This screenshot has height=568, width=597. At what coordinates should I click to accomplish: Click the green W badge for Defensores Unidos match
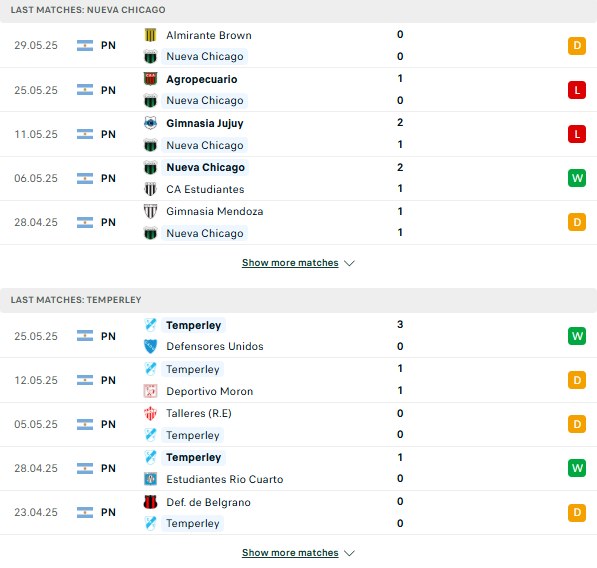click(577, 336)
